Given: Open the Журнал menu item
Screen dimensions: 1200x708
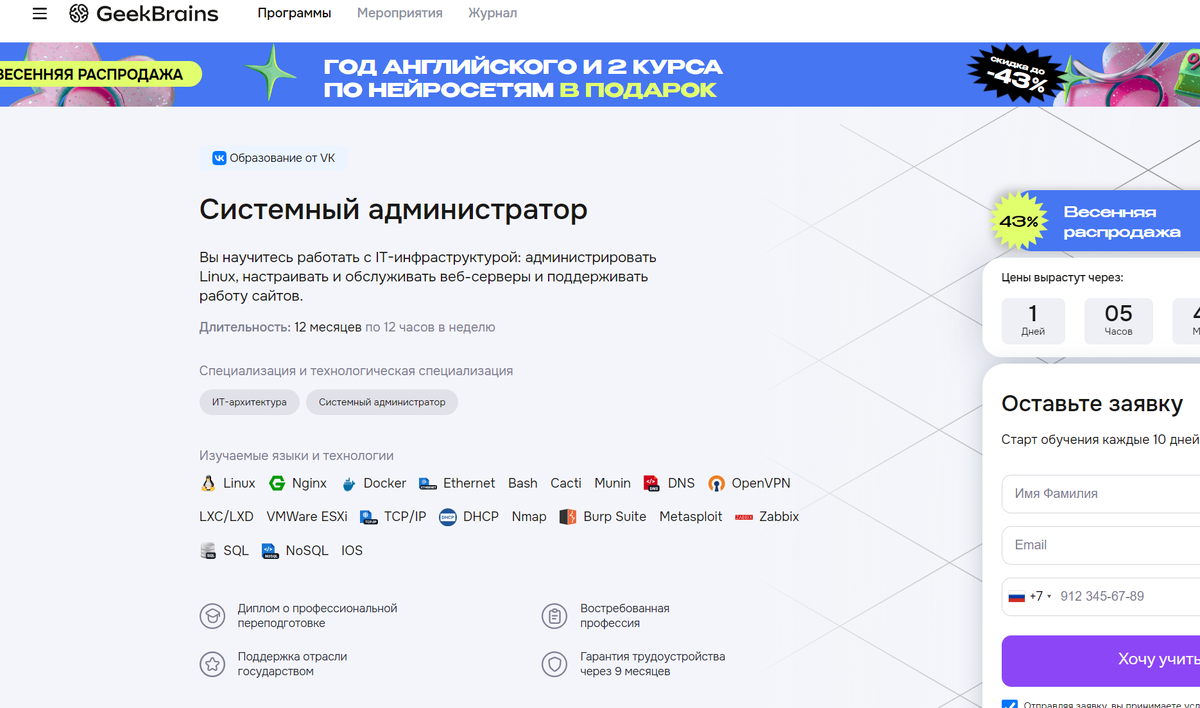Looking at the screenshot, I should 493,14.
